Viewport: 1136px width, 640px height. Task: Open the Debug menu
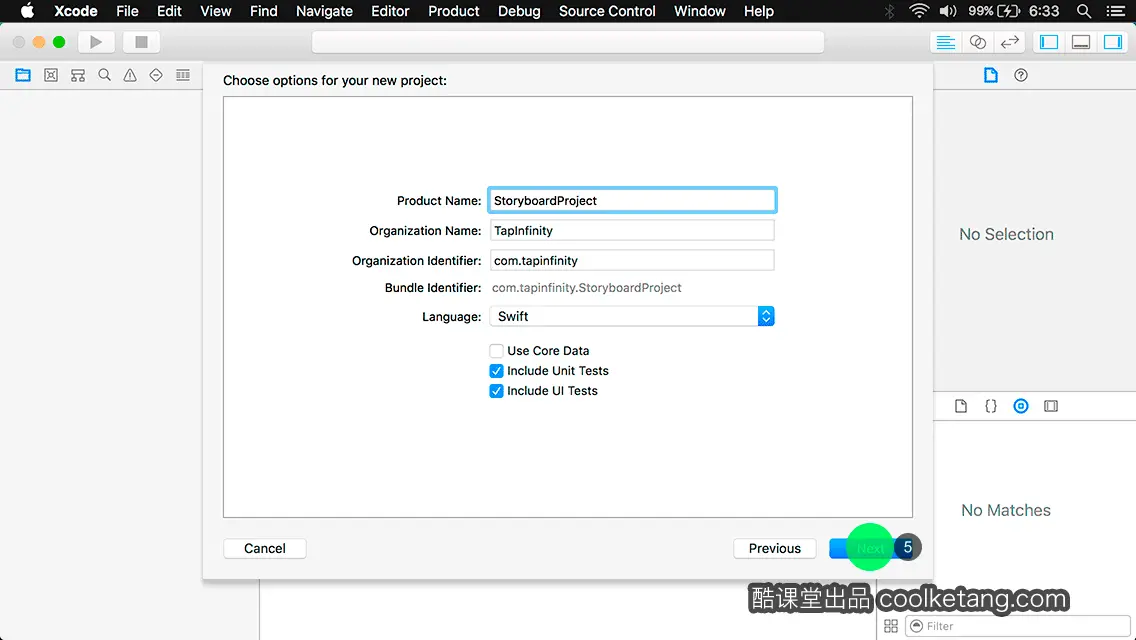click(519, 11)
